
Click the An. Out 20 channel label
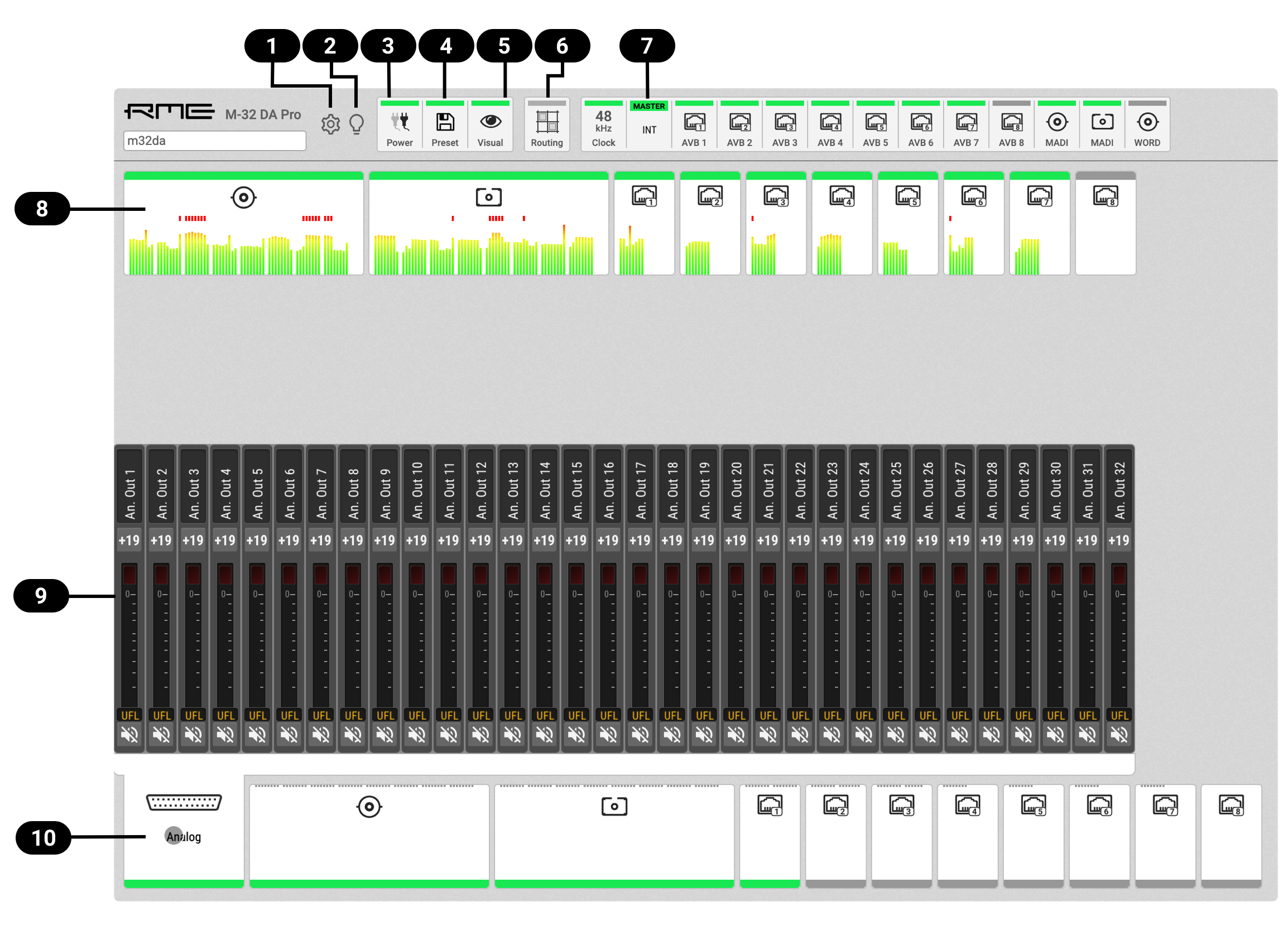(736, 488)
